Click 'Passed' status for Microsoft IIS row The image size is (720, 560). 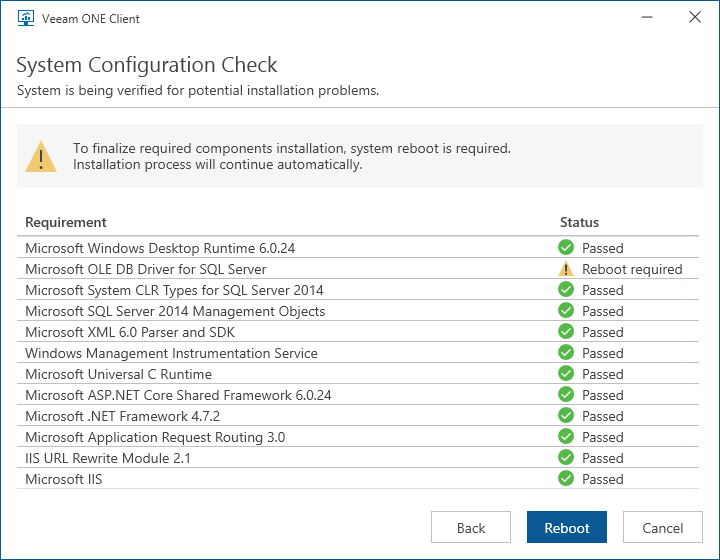[x=602, y=479]
